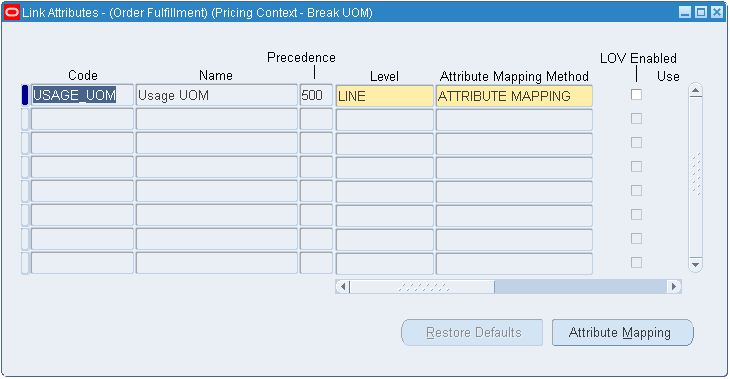Click the horizontal scrollbar thumb

422,287
